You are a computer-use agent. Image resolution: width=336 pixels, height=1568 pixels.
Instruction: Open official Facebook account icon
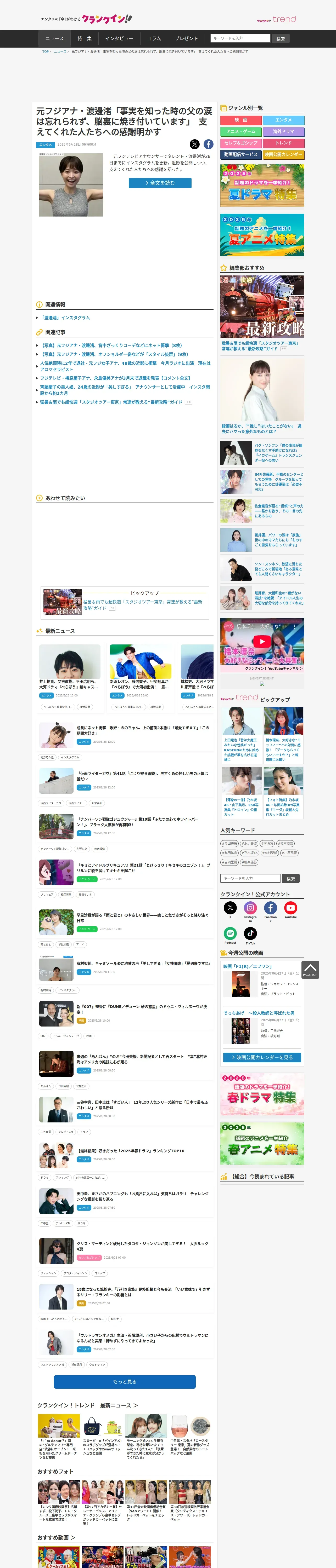click(x=271, y=908)
